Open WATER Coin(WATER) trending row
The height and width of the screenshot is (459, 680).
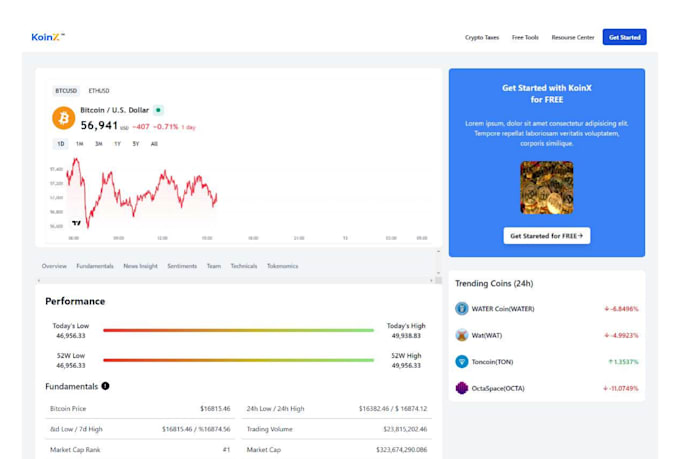[x=546, y=308]
